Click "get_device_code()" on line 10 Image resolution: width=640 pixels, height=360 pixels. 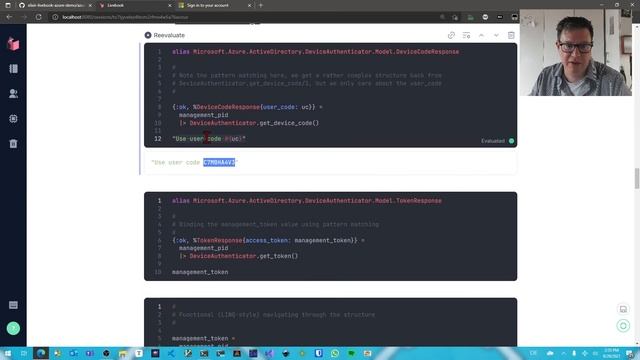(289, 123)
